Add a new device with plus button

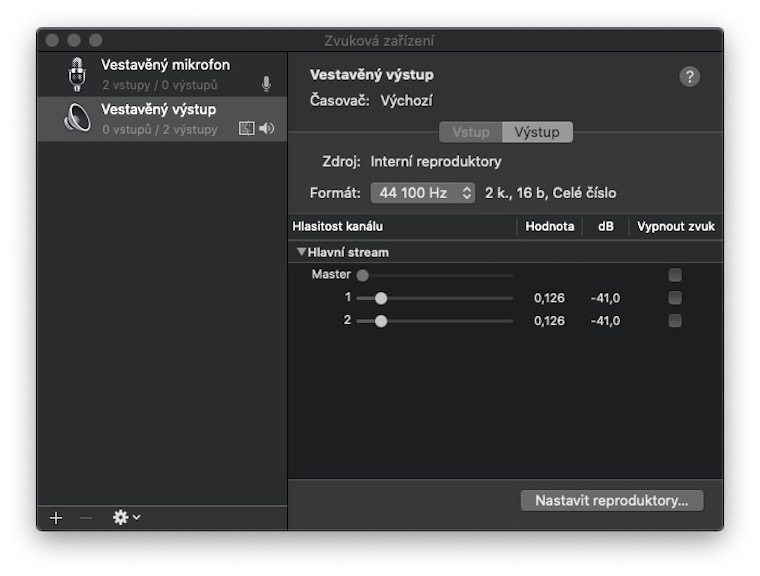(x=56, y=517)
